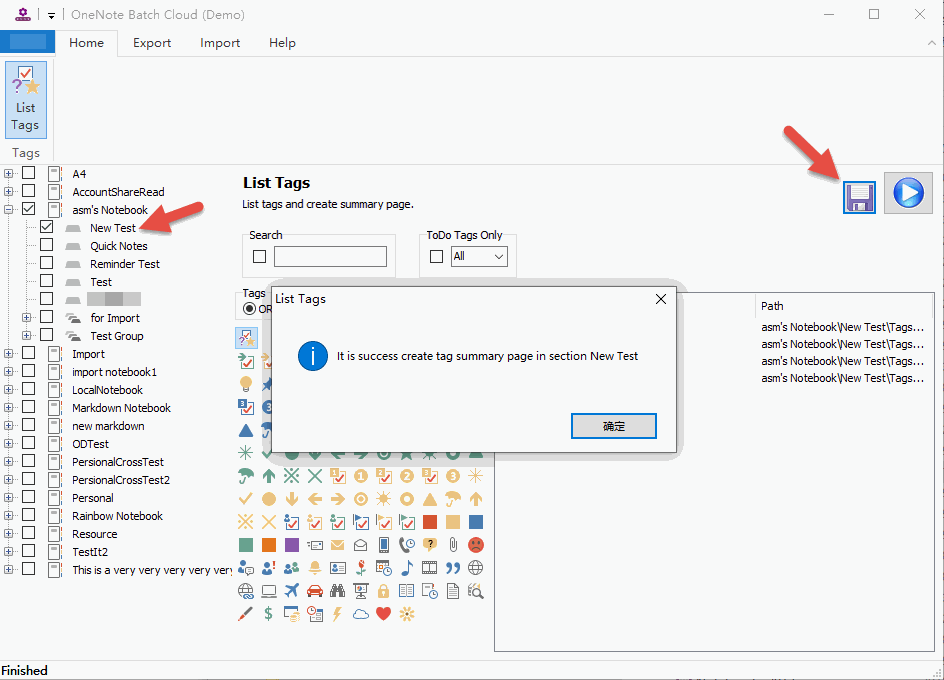Select the cloud tag icon
The height and width of the screenshot is (680, 944).
(x=361, y=614)
